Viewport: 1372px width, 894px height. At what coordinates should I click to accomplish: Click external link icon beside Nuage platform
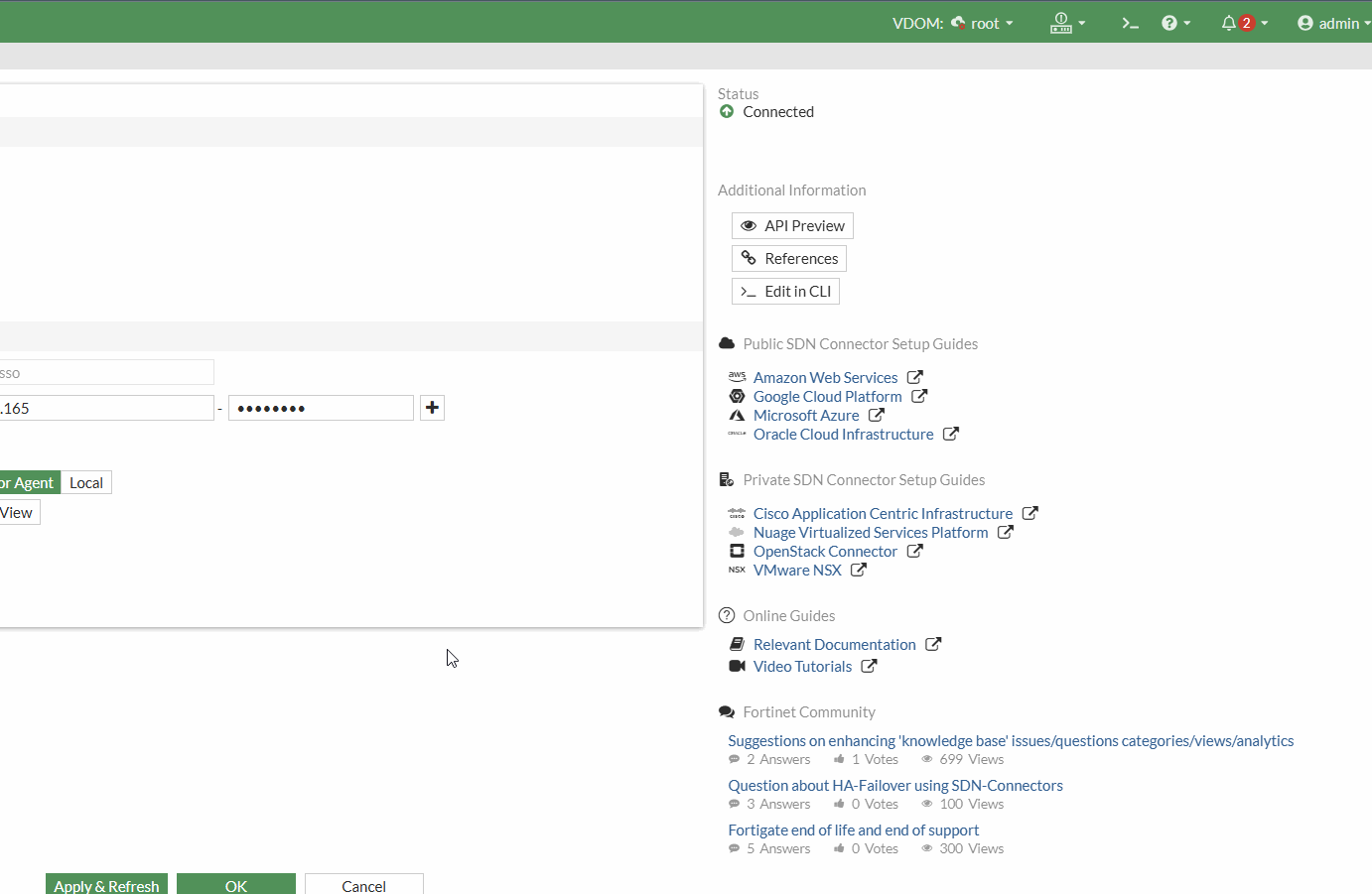(1006, 532)
